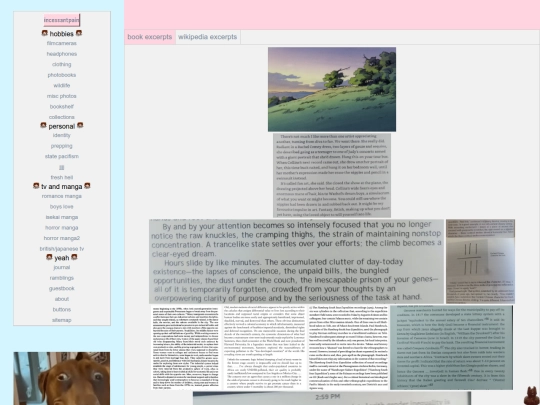Image resolution: width=540 pixels, height=405 pixels.
Task: Open the horror manga2 page
Action: tap(62, 238)
